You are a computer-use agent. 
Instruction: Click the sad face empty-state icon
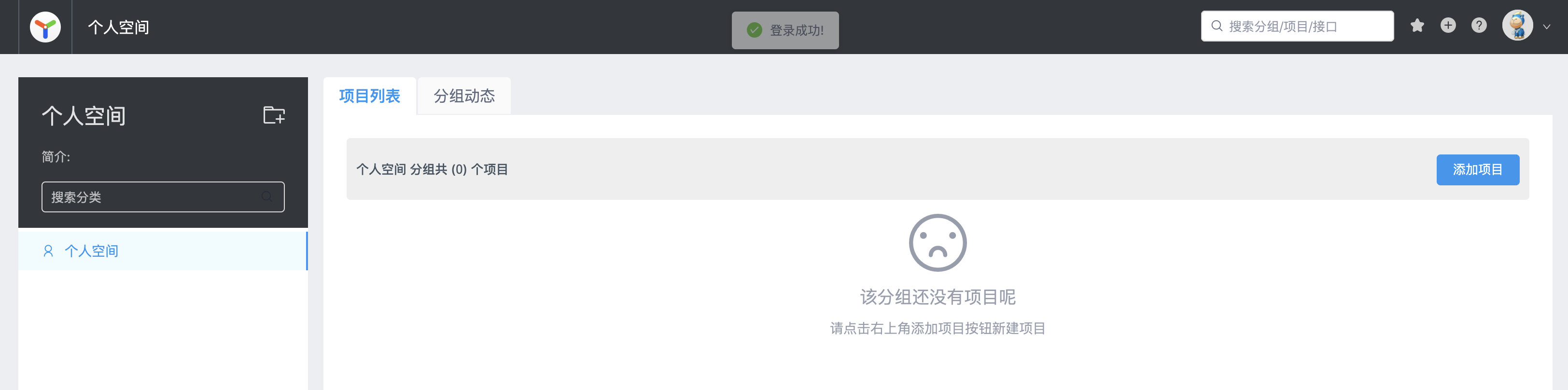938,242
